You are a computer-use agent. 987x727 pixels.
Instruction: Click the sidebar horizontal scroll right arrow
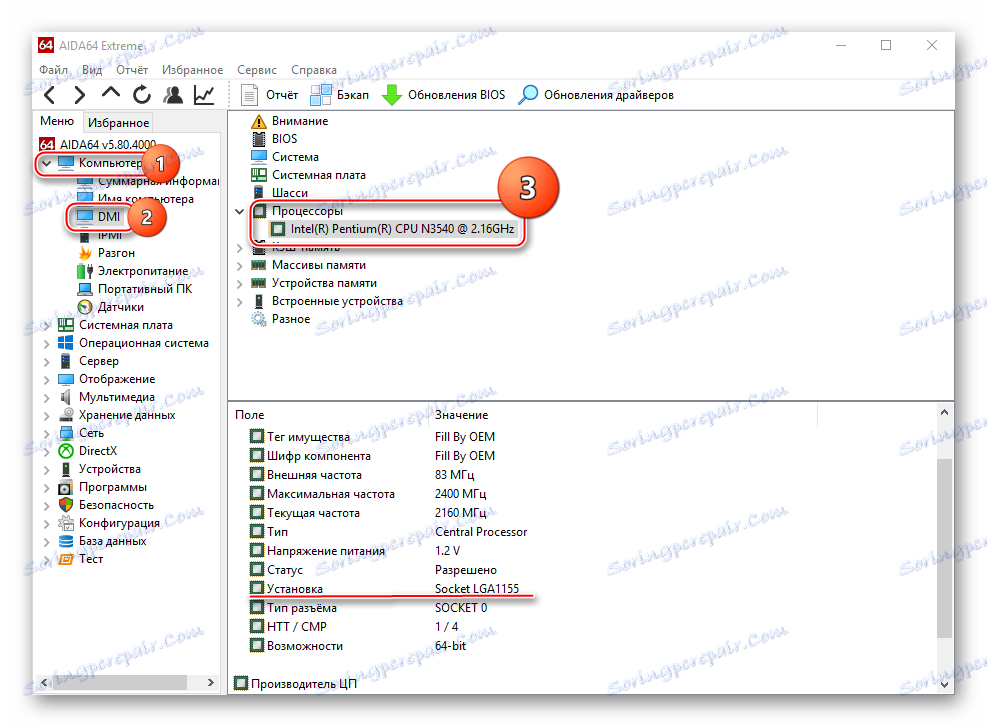coord(211,682)
